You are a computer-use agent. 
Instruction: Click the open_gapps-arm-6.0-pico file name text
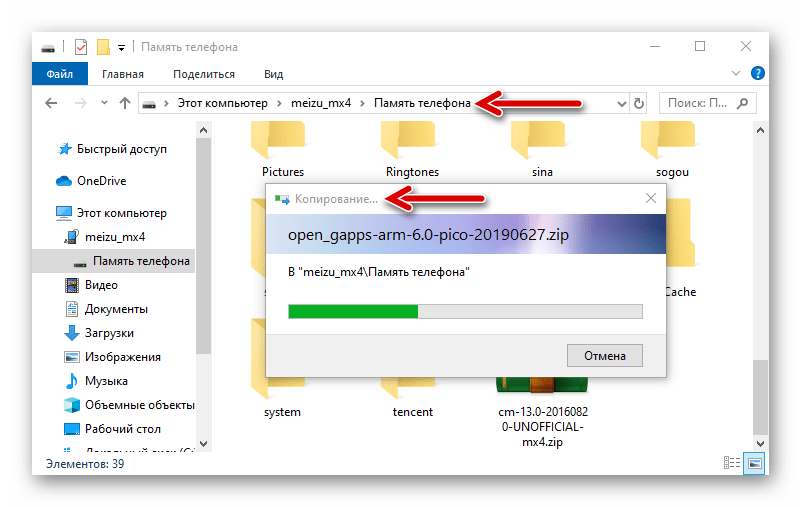coord(428,235)
